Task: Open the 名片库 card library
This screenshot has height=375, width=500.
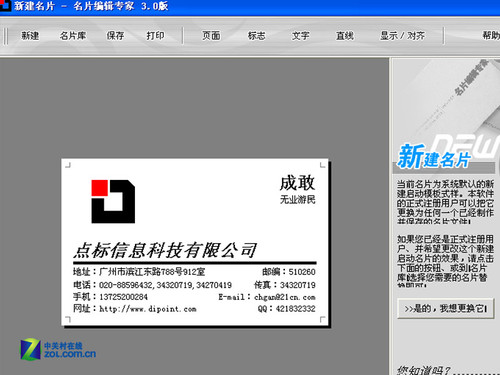Action: coord(73,35)
